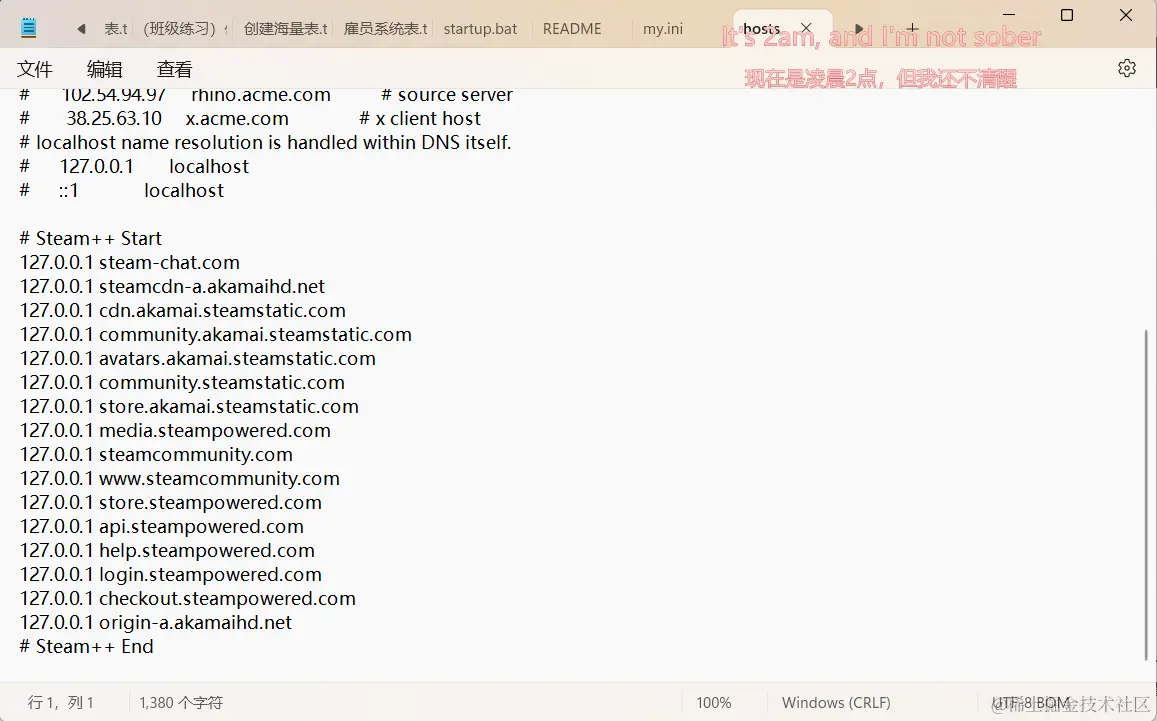This screenshot has height=721, width=1157.
Task: Click the store.steampowered.com entry
Action: pyautogui.click(x=170, y=503)
